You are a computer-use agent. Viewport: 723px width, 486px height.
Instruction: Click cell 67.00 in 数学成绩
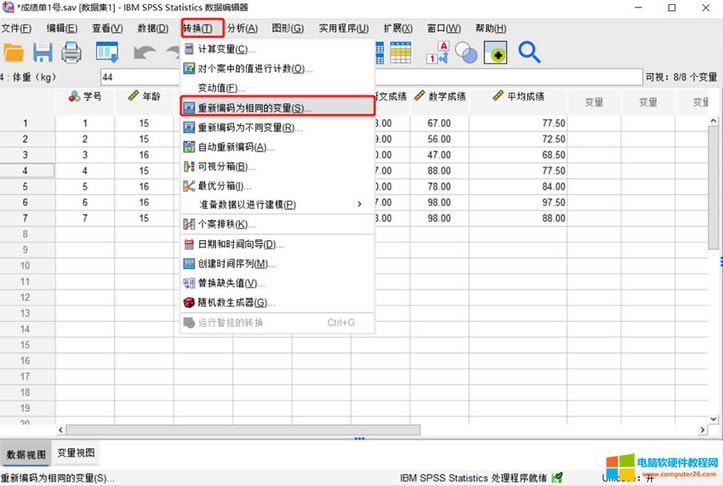pos(439,123)
